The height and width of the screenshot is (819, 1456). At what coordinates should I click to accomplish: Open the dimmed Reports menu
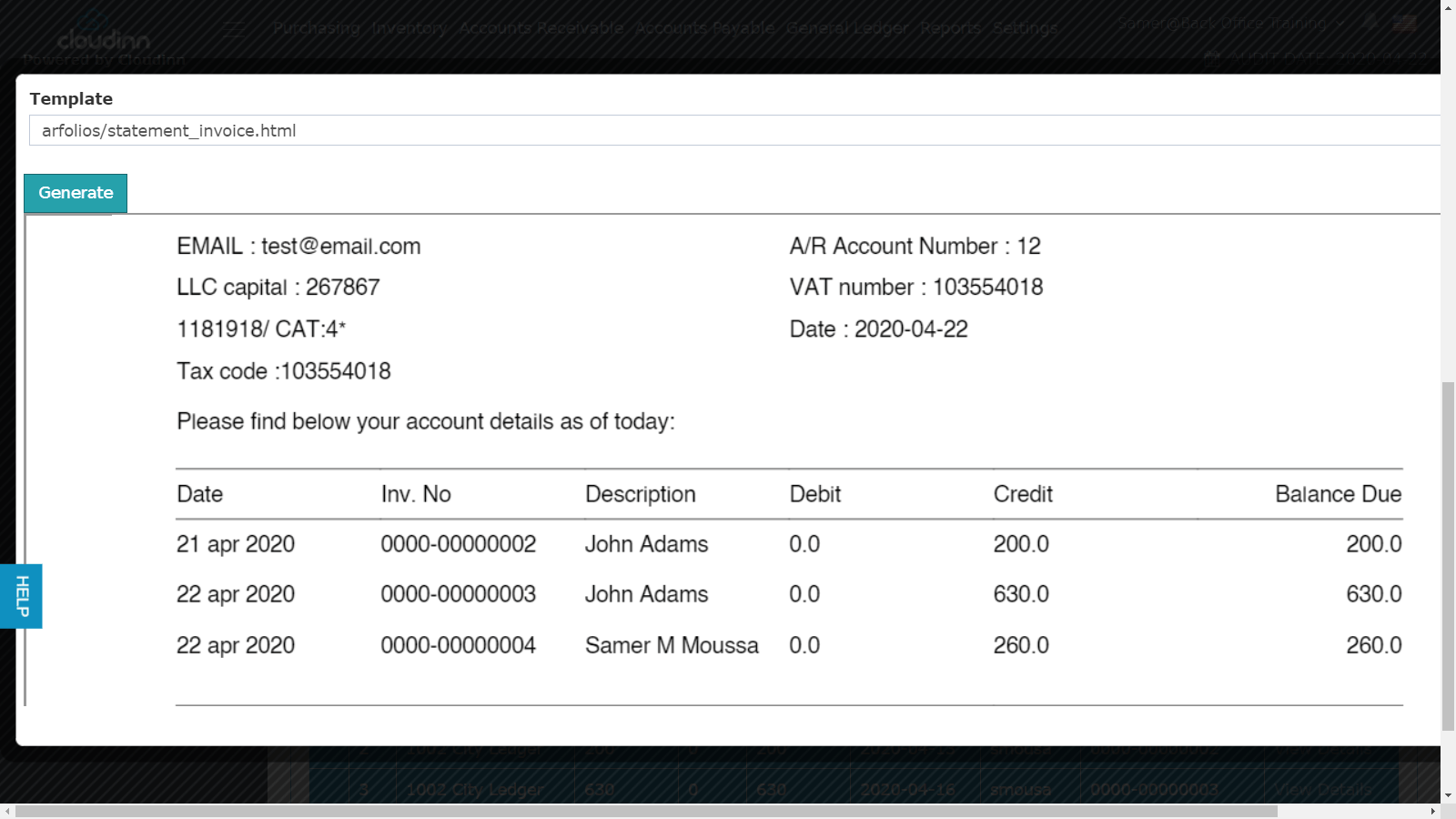point(950,28)
